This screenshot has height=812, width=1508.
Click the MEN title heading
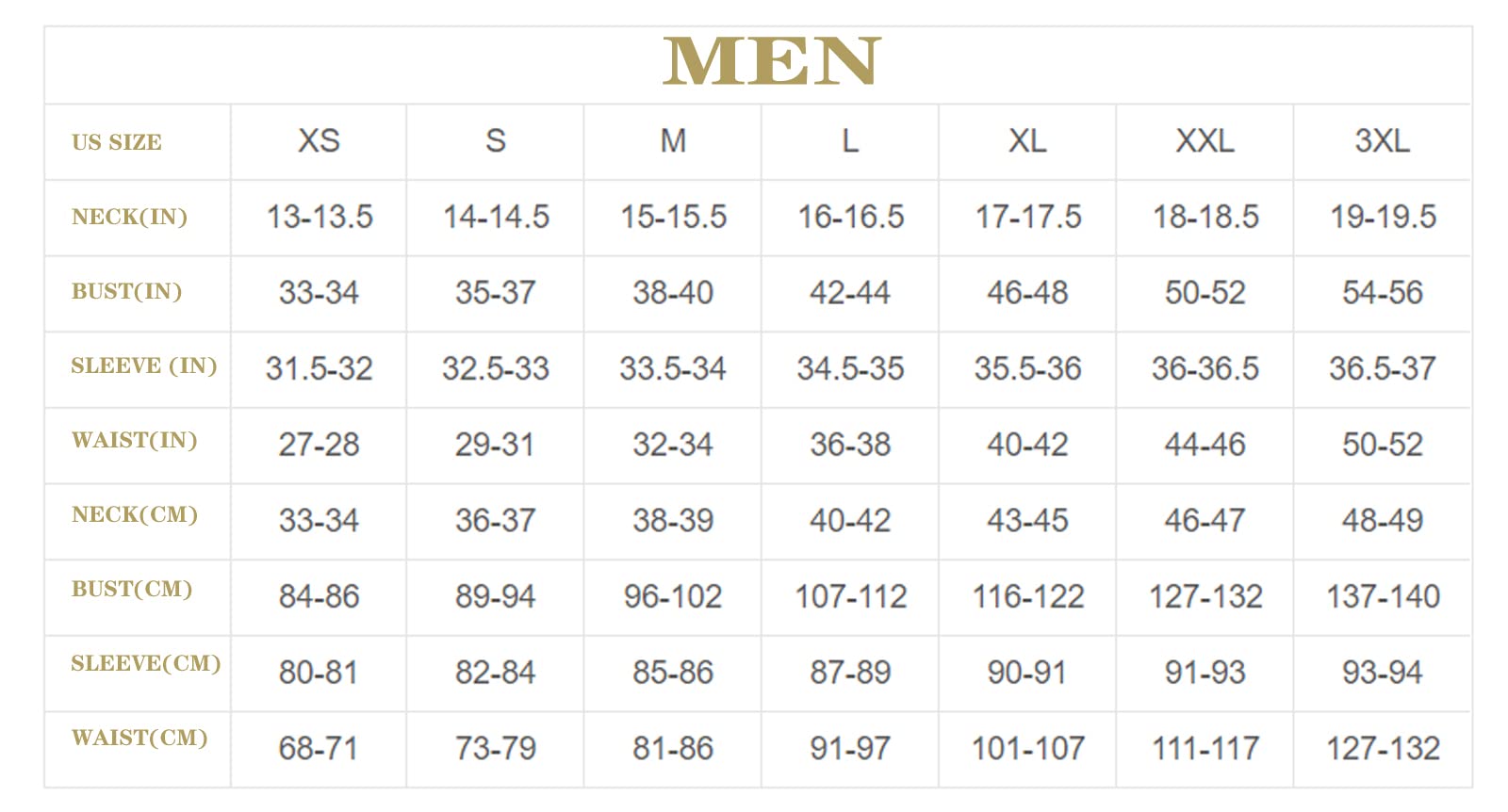point(771,61)
